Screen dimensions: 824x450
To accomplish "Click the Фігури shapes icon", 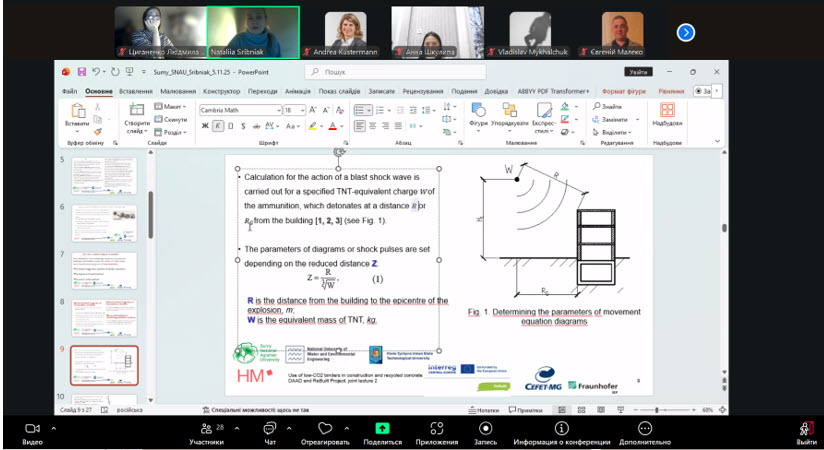I will pyautogui.click(x=478, y=112).
